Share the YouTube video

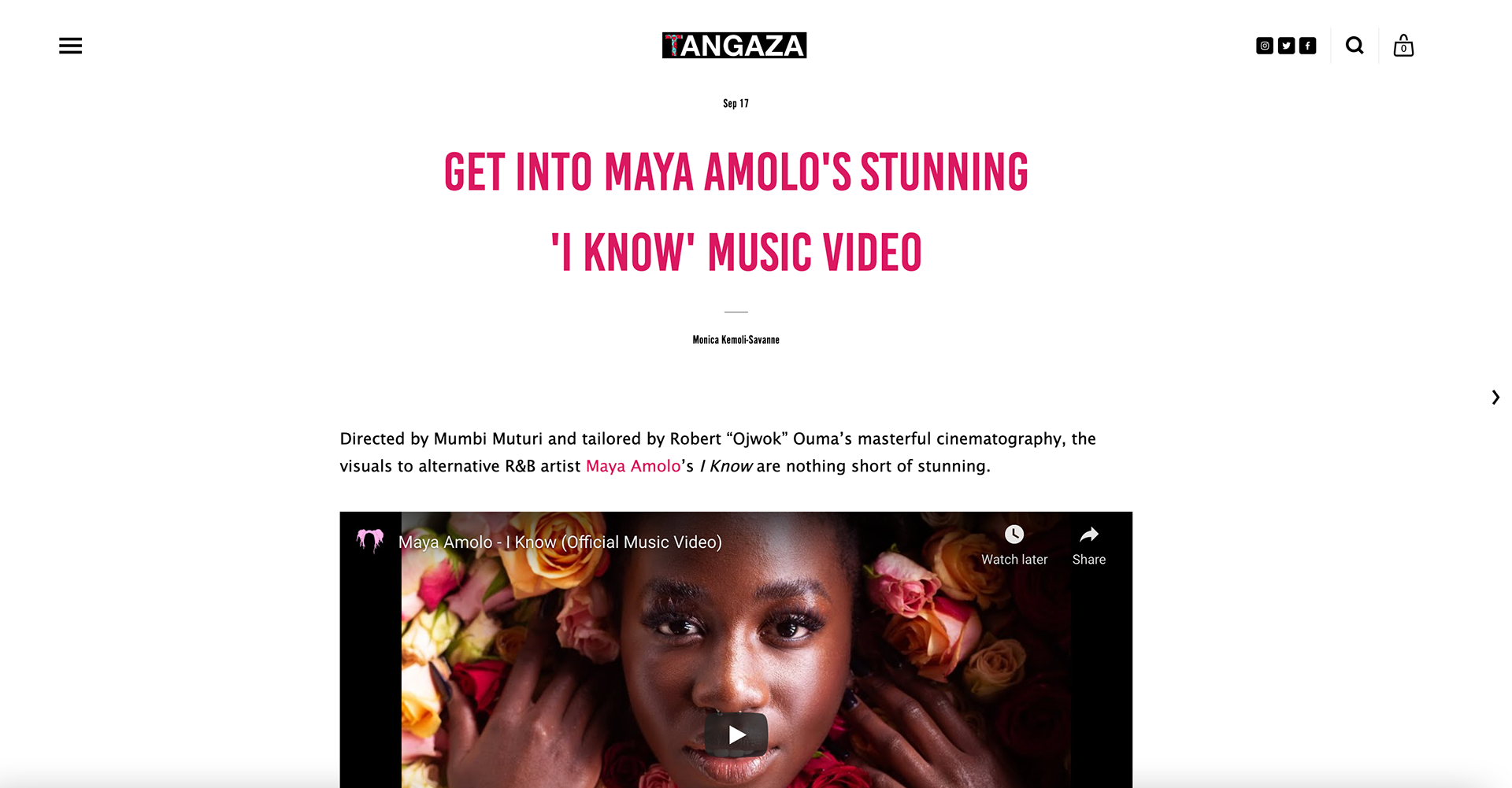click(1089, 546)
